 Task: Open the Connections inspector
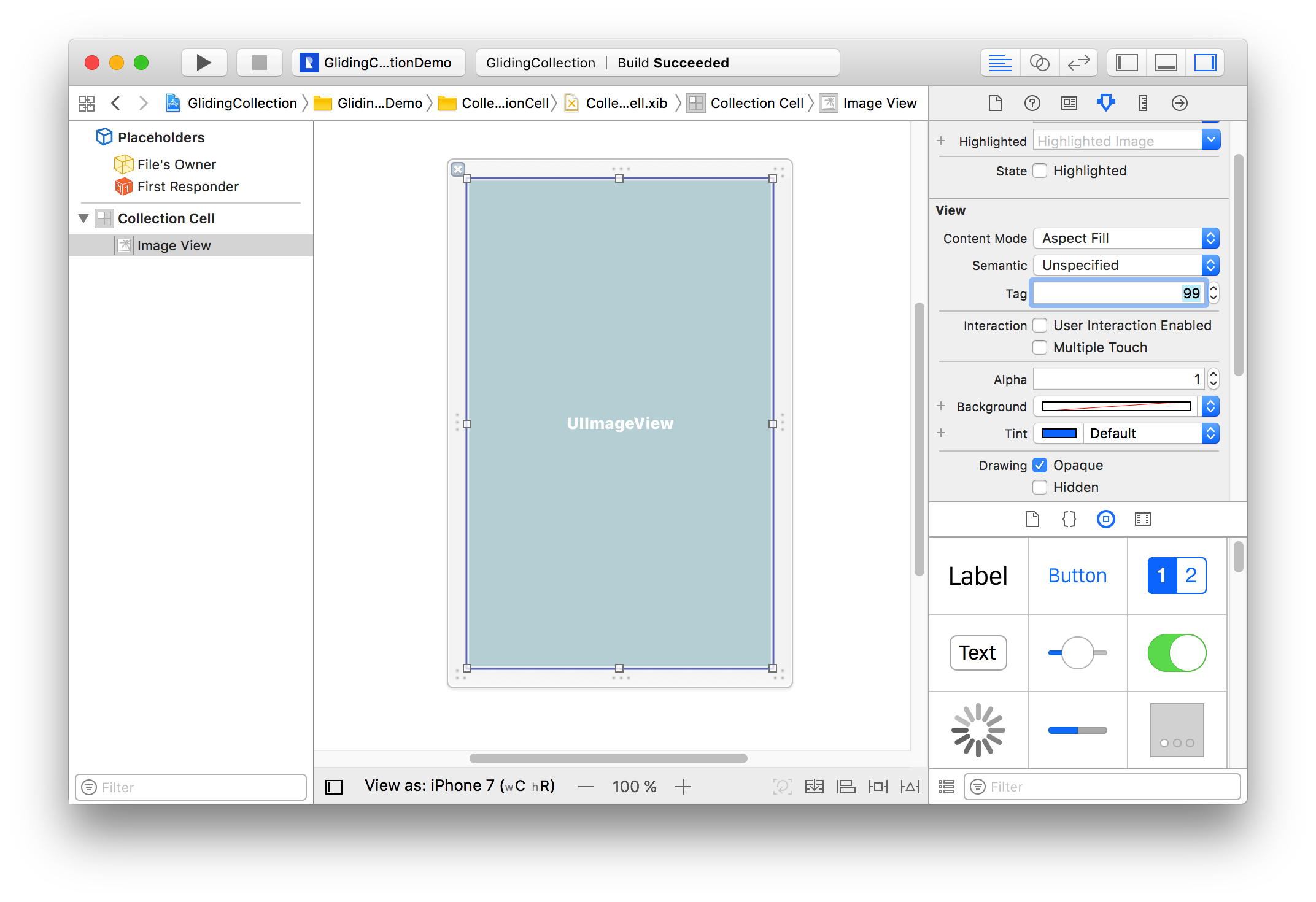(x=1179, y=103)
